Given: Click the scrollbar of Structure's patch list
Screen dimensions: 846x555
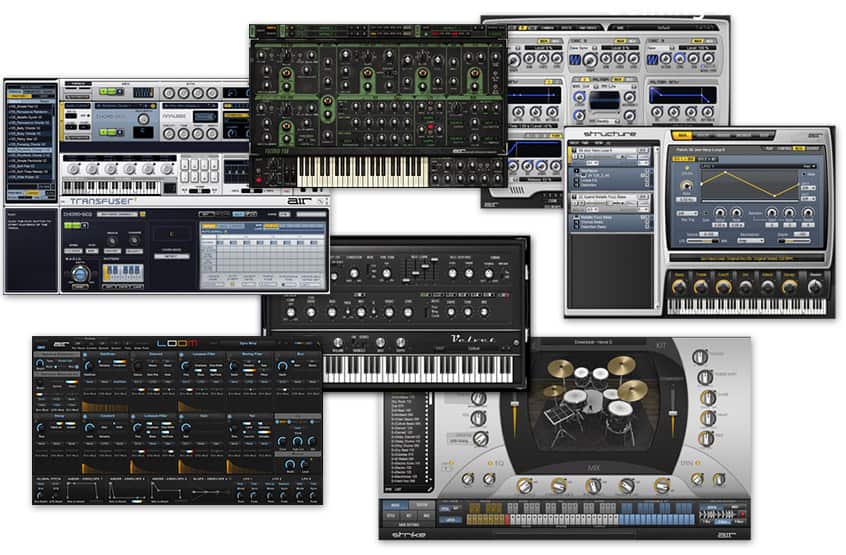Looking at the screenshot, I should [x=657, y=227].
